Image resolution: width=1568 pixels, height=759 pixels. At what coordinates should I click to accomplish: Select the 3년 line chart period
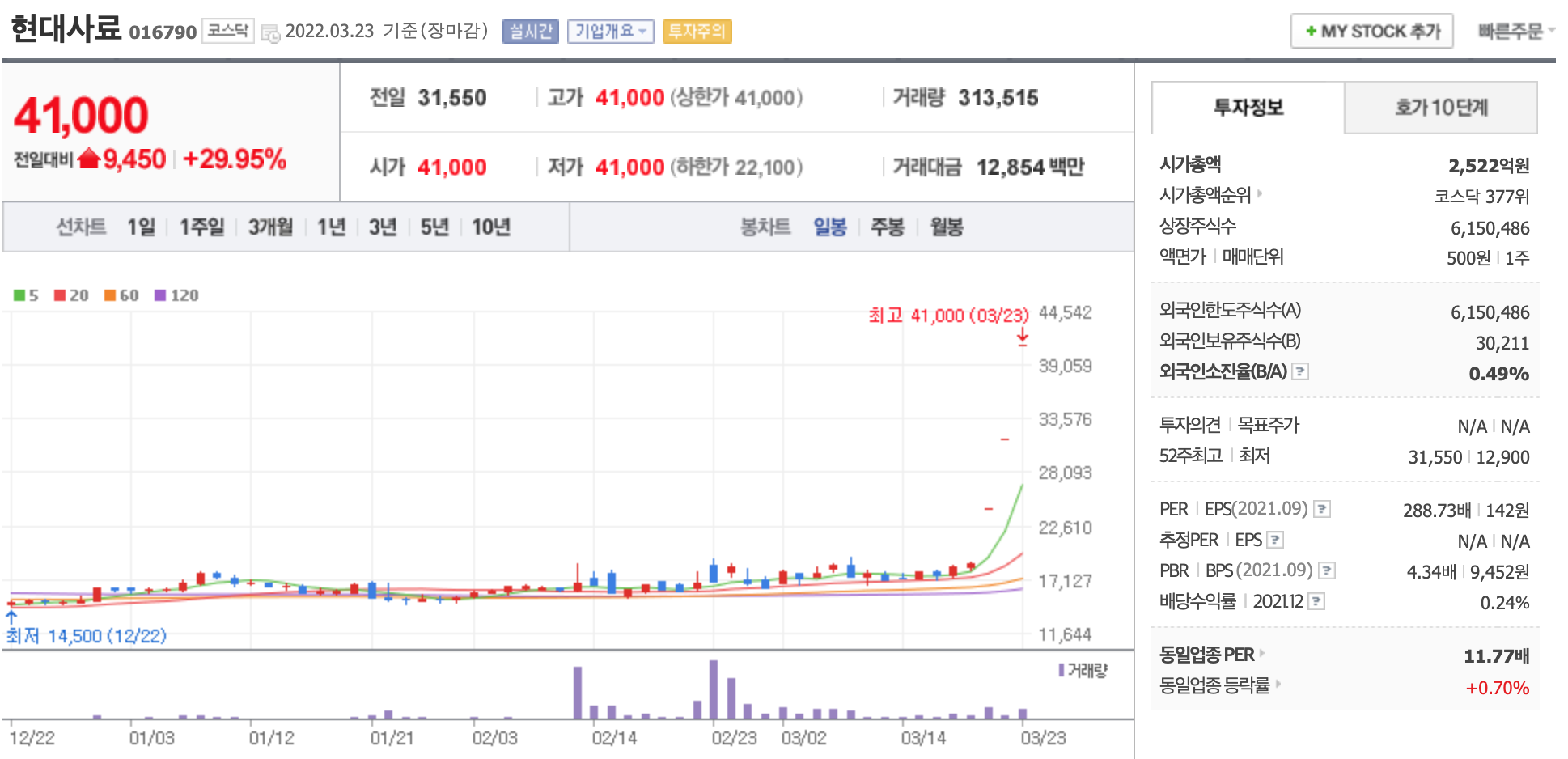pos(383,227)
